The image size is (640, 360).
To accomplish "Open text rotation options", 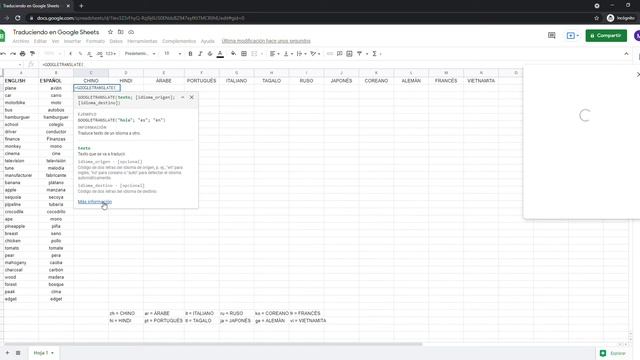I will coord(315,54).
